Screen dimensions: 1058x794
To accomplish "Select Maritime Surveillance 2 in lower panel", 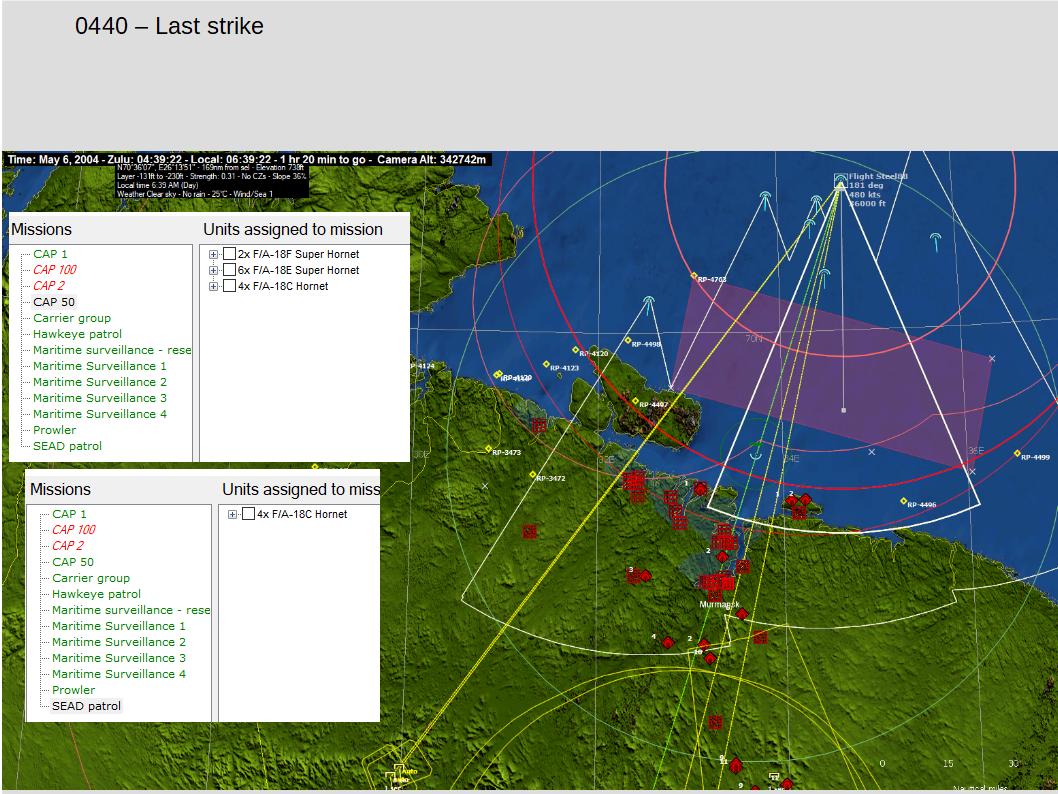I will click(x=118, y=642).
